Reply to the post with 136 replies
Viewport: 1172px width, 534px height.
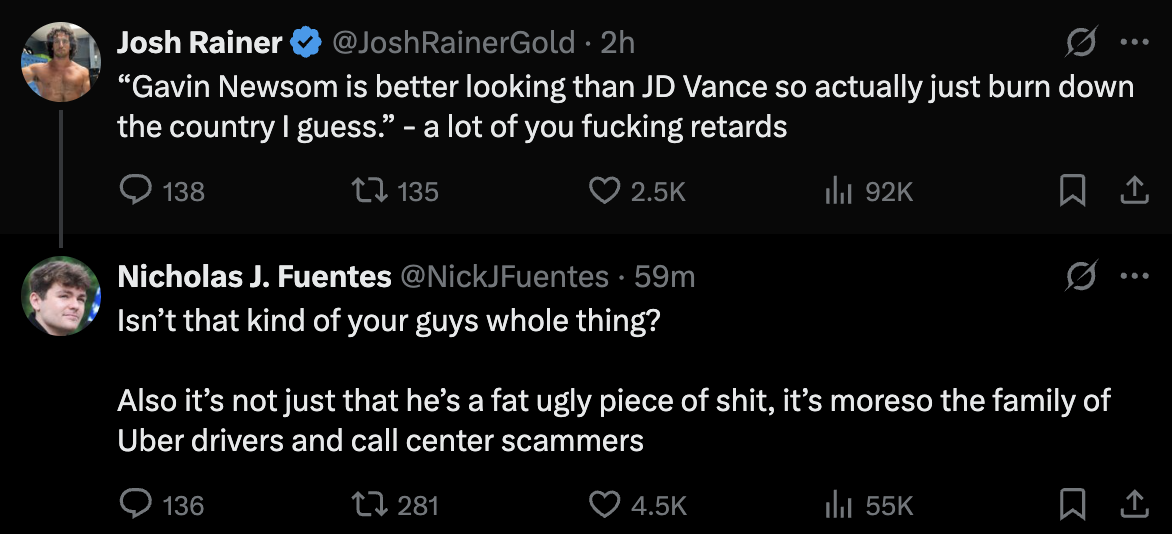coord(135,505)
